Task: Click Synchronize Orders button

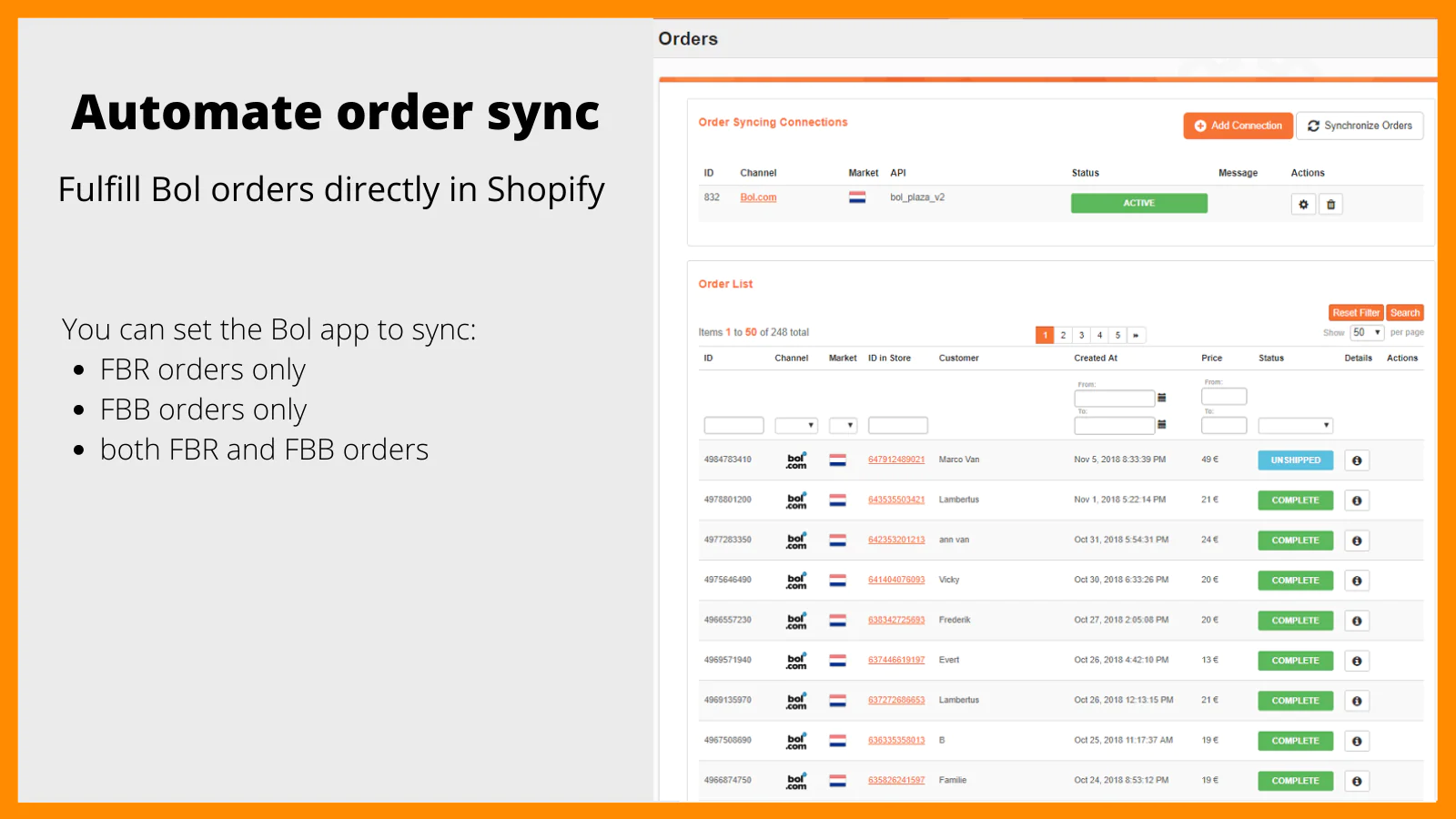Action: click(x=1360, y=126)
